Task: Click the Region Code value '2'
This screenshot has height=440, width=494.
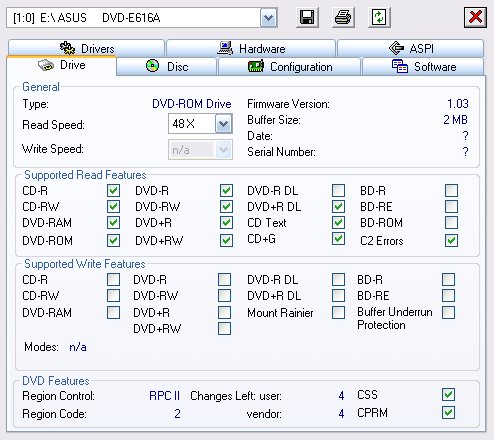Action: click(x=177, y=414)
